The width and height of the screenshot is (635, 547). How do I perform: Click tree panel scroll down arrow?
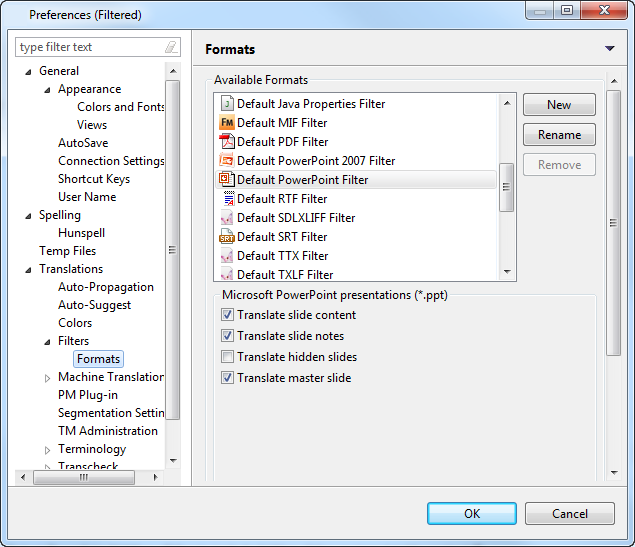click(173, 461)
